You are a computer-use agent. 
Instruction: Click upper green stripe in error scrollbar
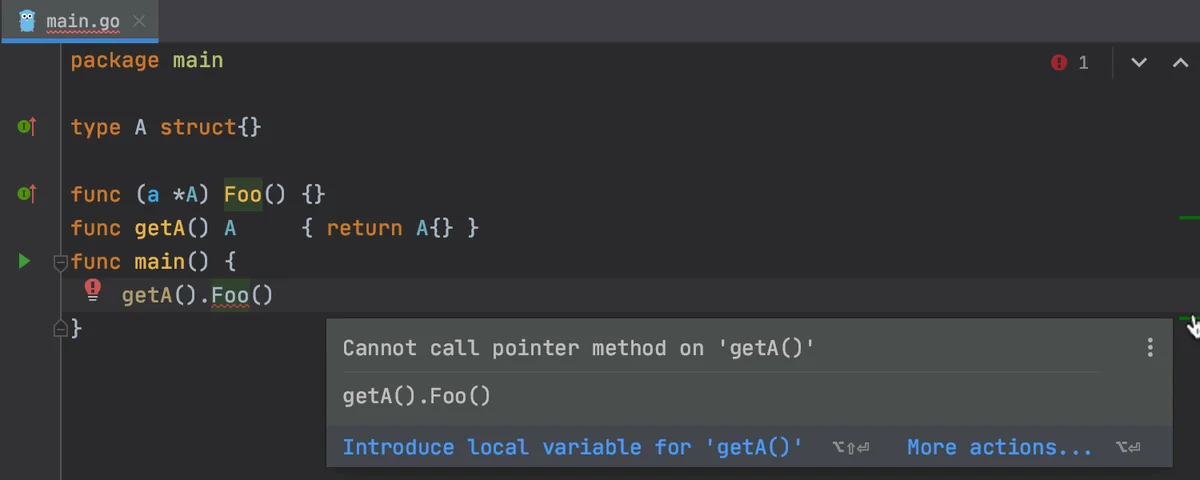1188,217
